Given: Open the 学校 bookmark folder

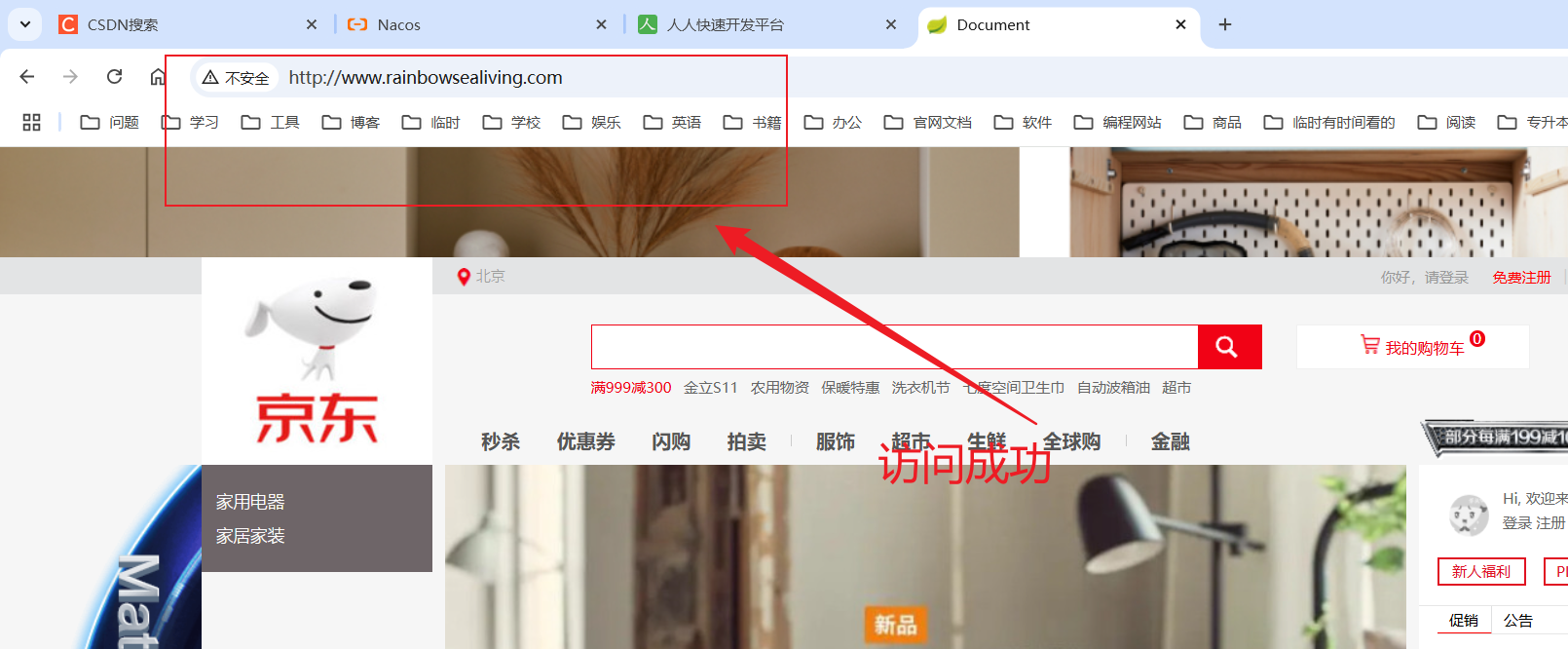Looking at the screenshot, I should pos(511,122).
